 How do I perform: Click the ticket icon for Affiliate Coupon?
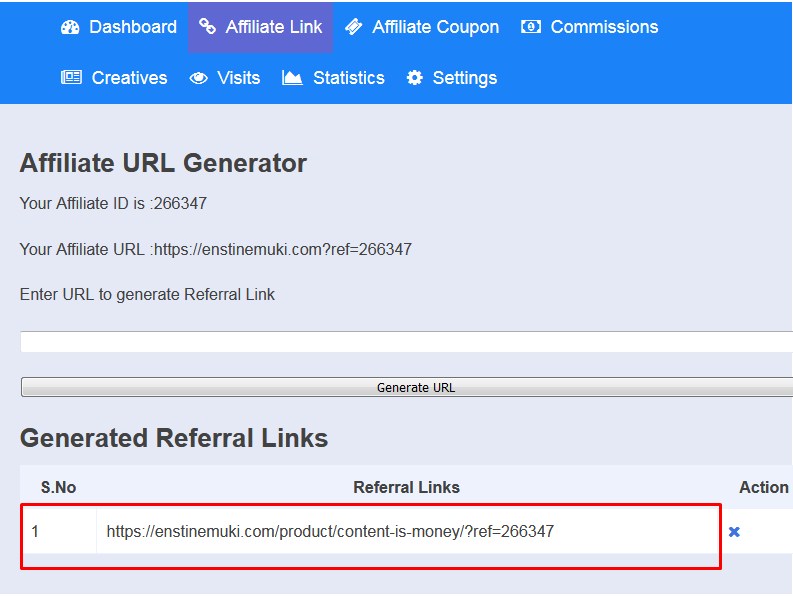pyautogui.click(x=354, y=27)
